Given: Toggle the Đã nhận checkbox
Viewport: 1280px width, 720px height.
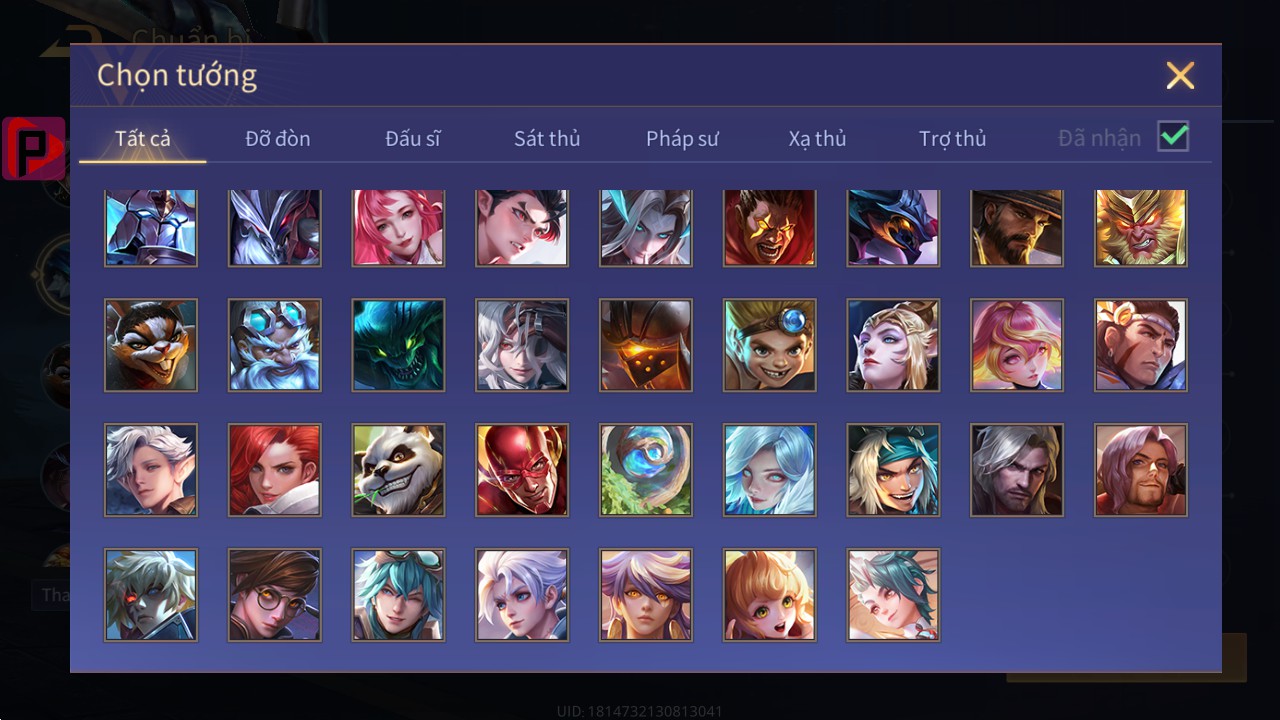Looking at the screenshot, I should (1173, 137).
